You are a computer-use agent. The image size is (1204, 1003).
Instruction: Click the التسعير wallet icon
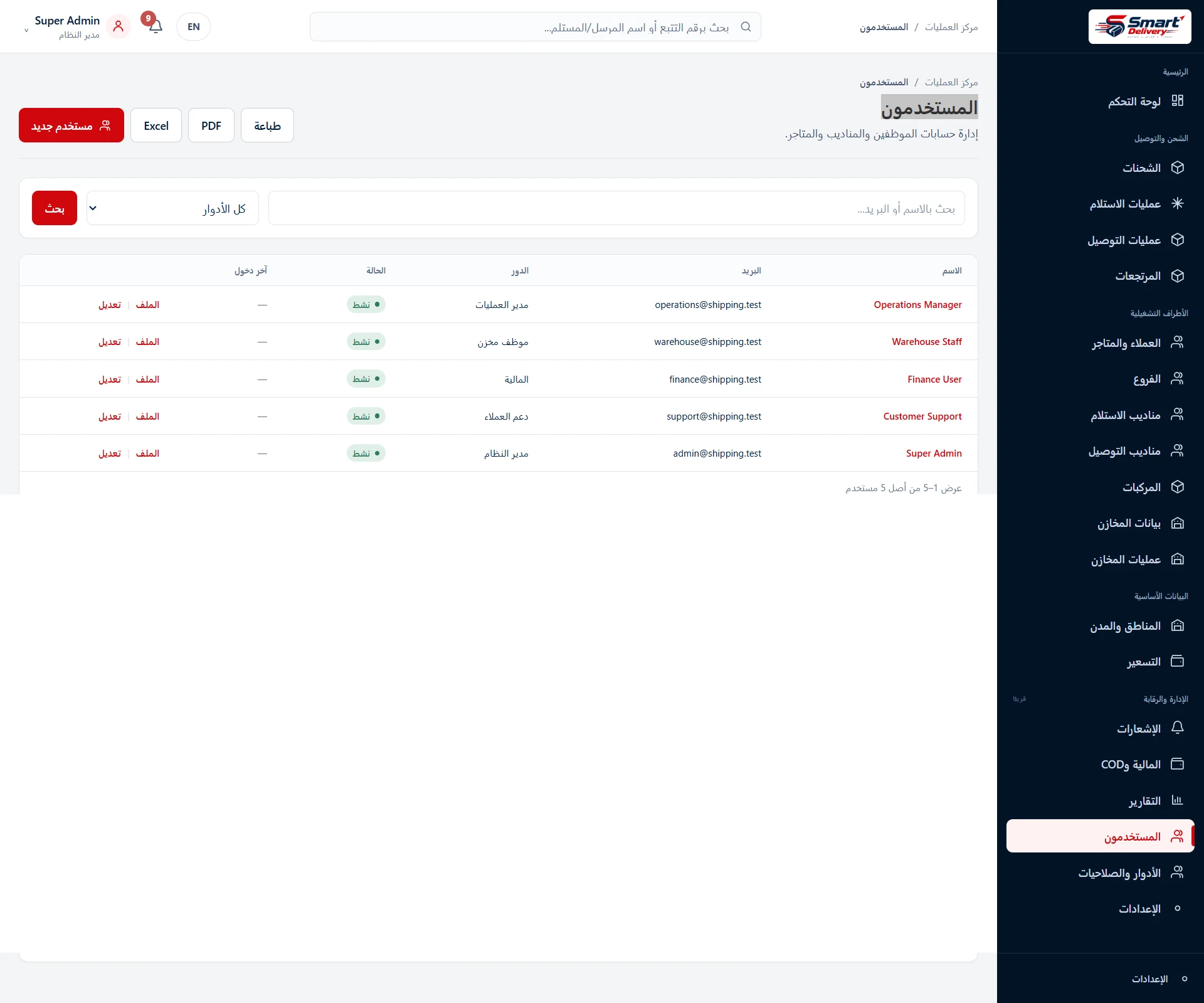tap(1177, 661)
